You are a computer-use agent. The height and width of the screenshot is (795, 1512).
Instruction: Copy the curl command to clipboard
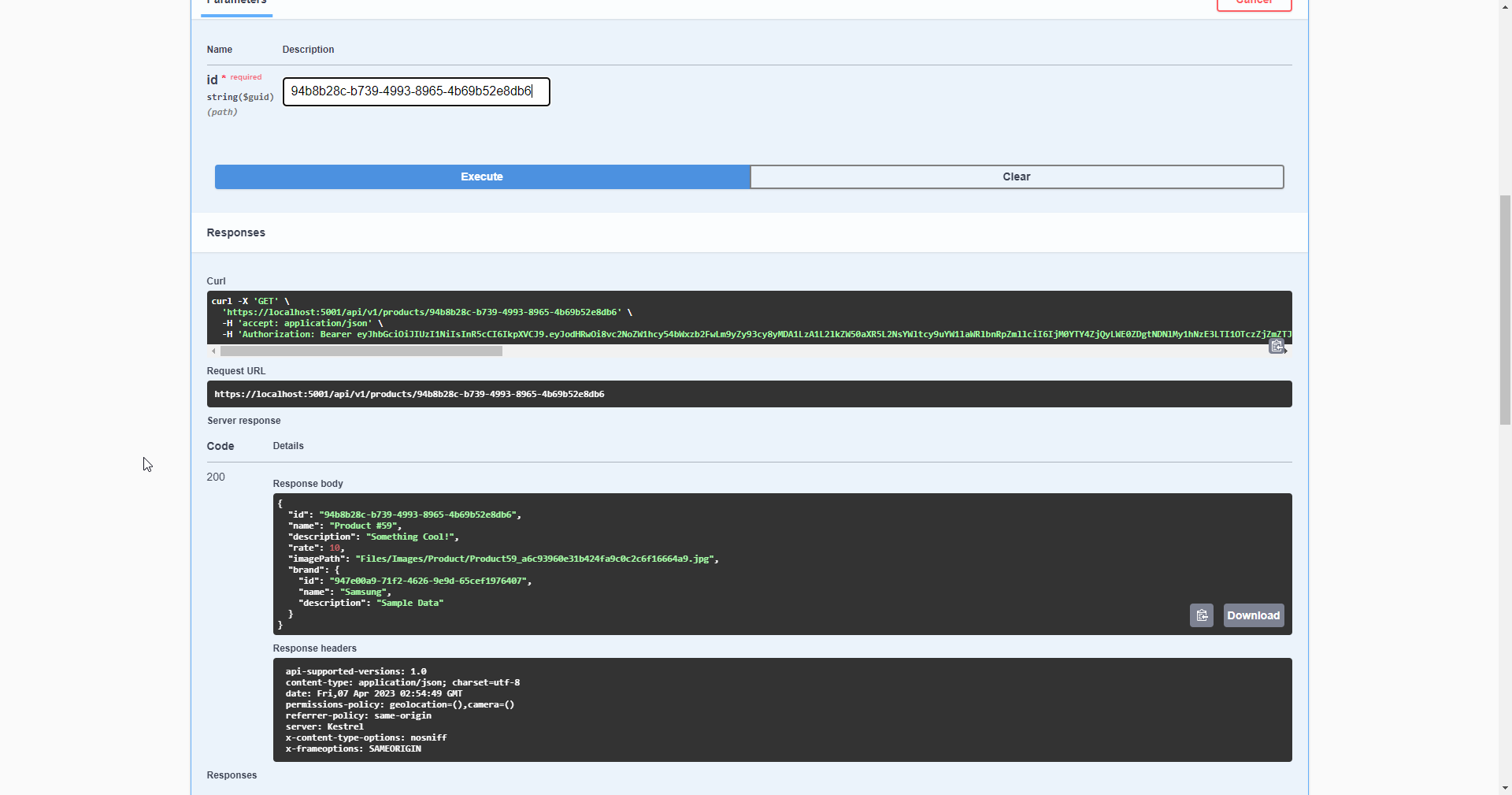pos(1277,347)
